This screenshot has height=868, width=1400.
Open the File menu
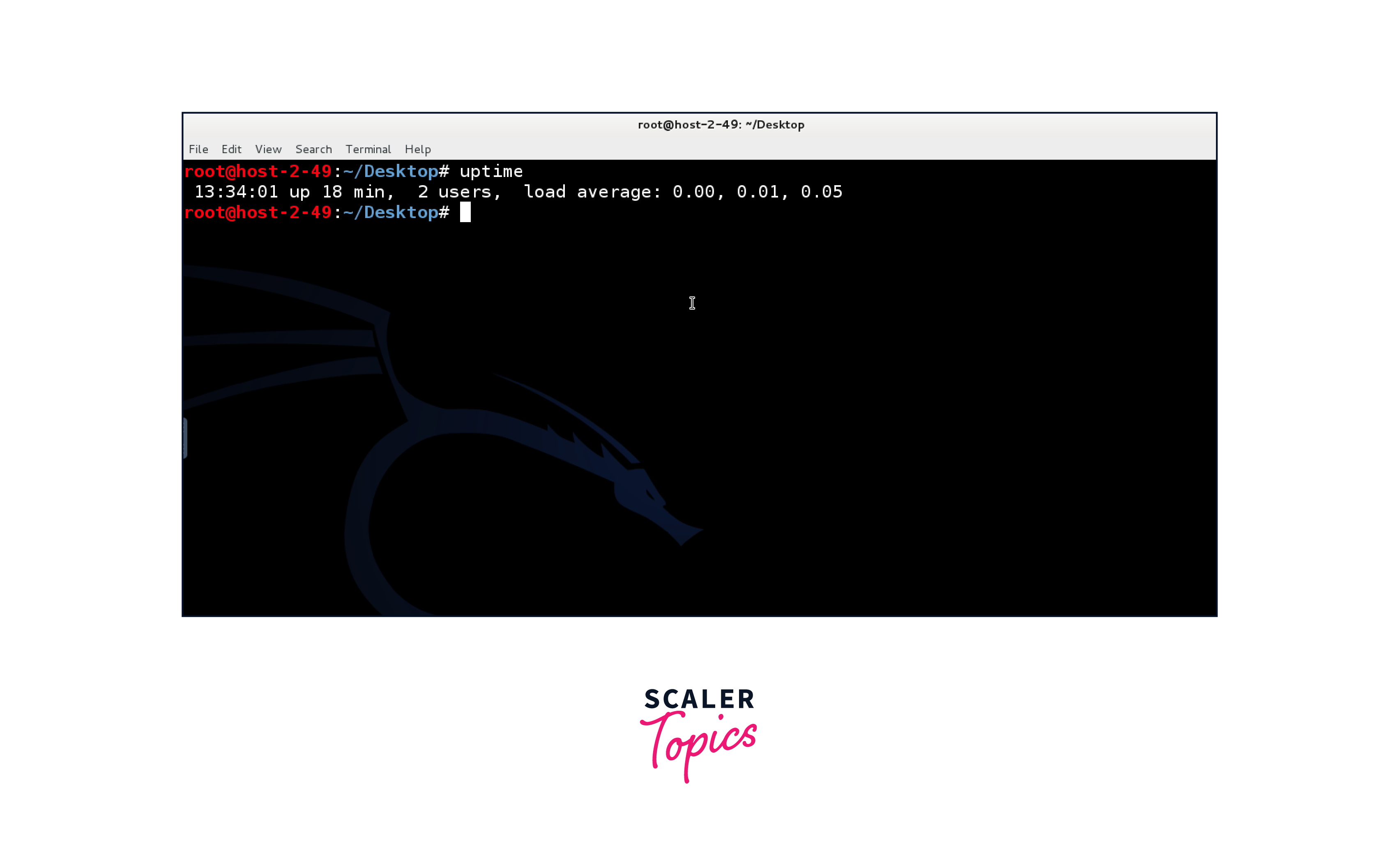(198, 149)
